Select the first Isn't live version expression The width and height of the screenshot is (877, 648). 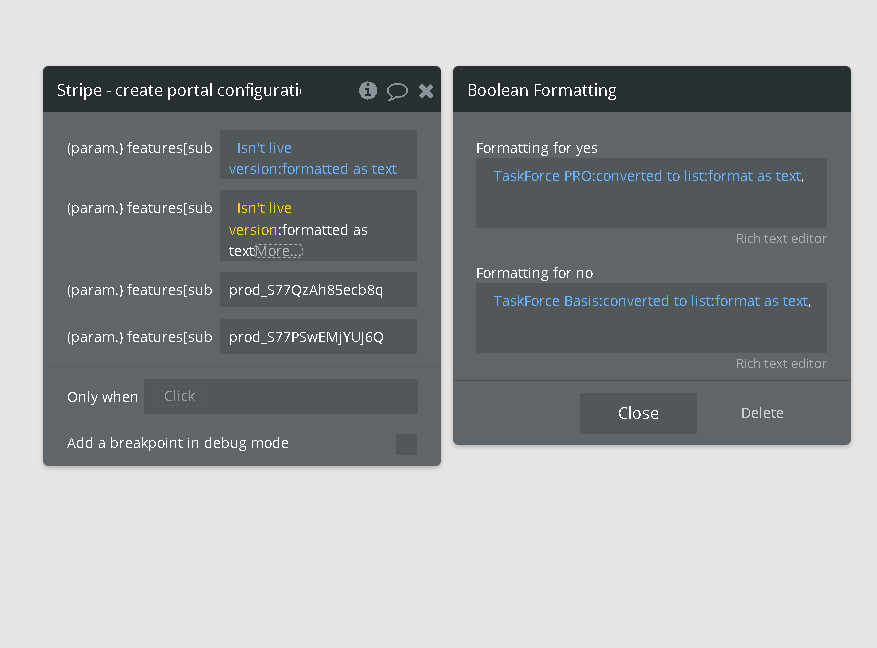click(x=264, y=148)
